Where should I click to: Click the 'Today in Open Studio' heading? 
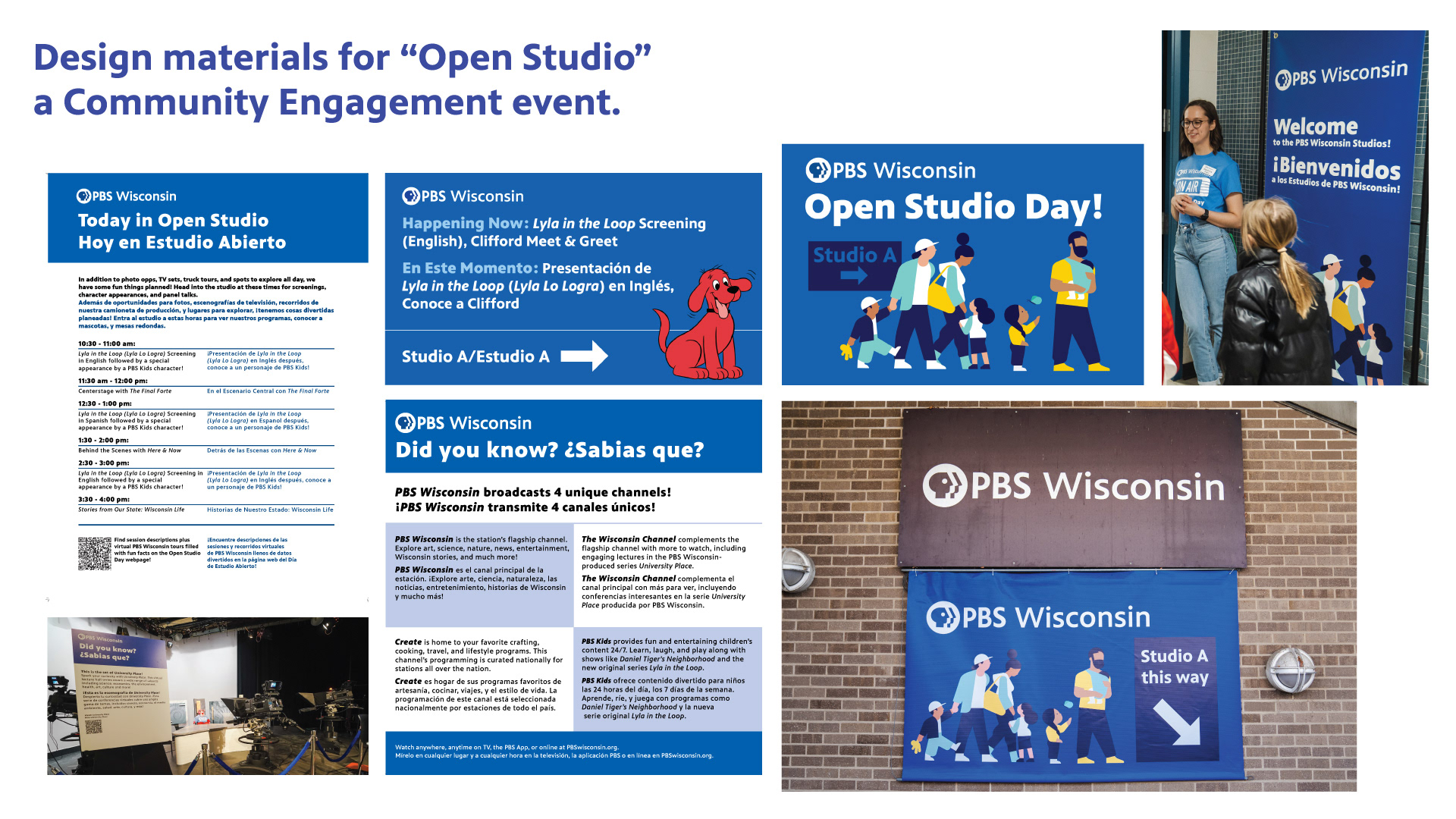click(173, 220)
